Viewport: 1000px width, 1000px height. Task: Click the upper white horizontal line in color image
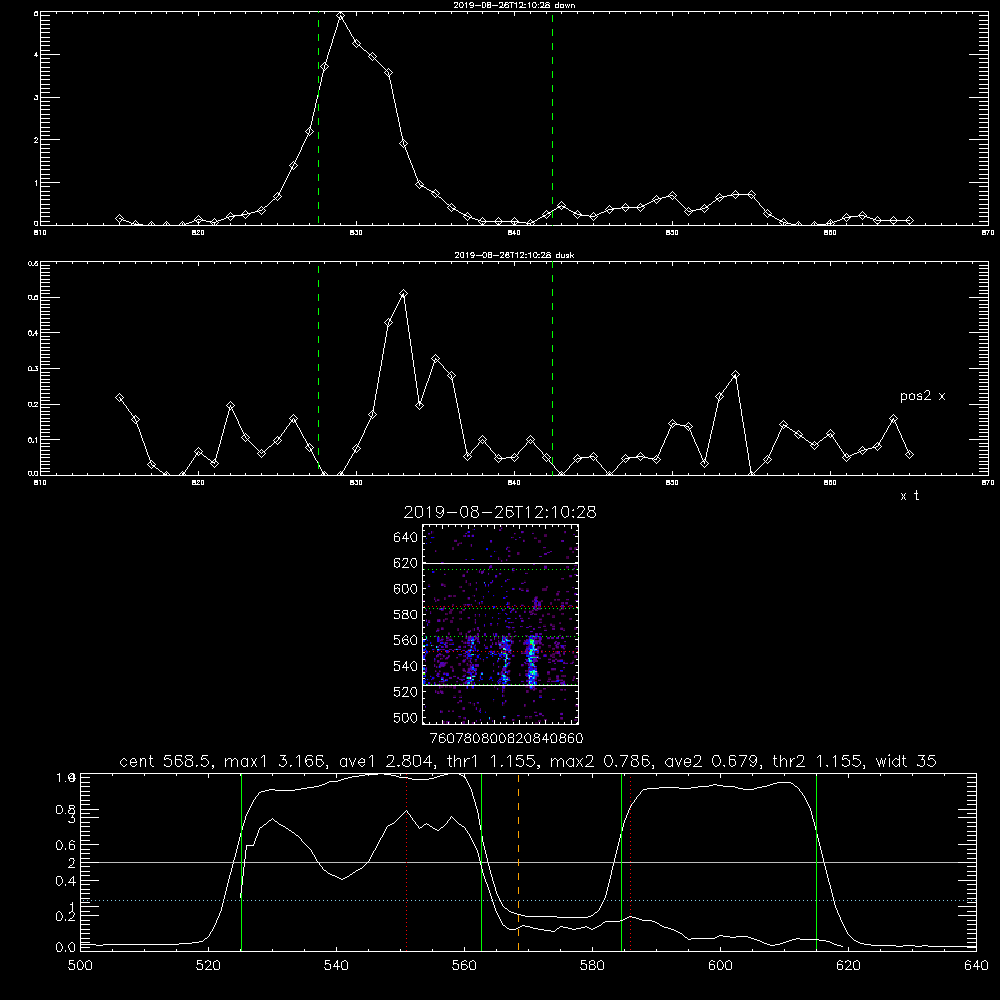coord(501,563)
